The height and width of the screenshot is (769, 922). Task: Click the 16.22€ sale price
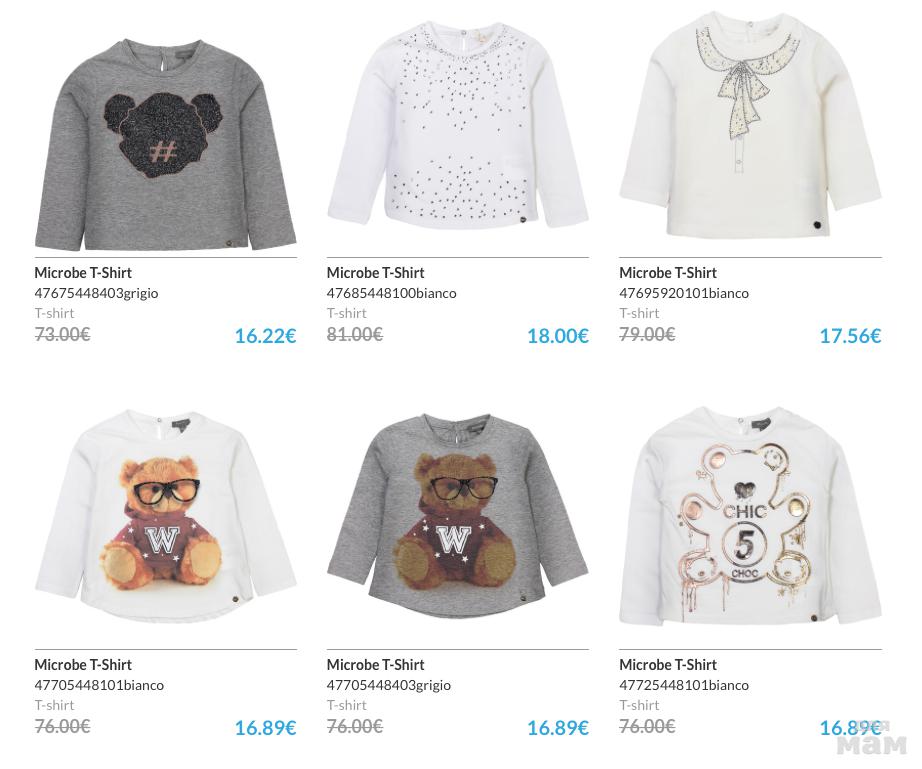pyautogui.click(x=265, y=336)
